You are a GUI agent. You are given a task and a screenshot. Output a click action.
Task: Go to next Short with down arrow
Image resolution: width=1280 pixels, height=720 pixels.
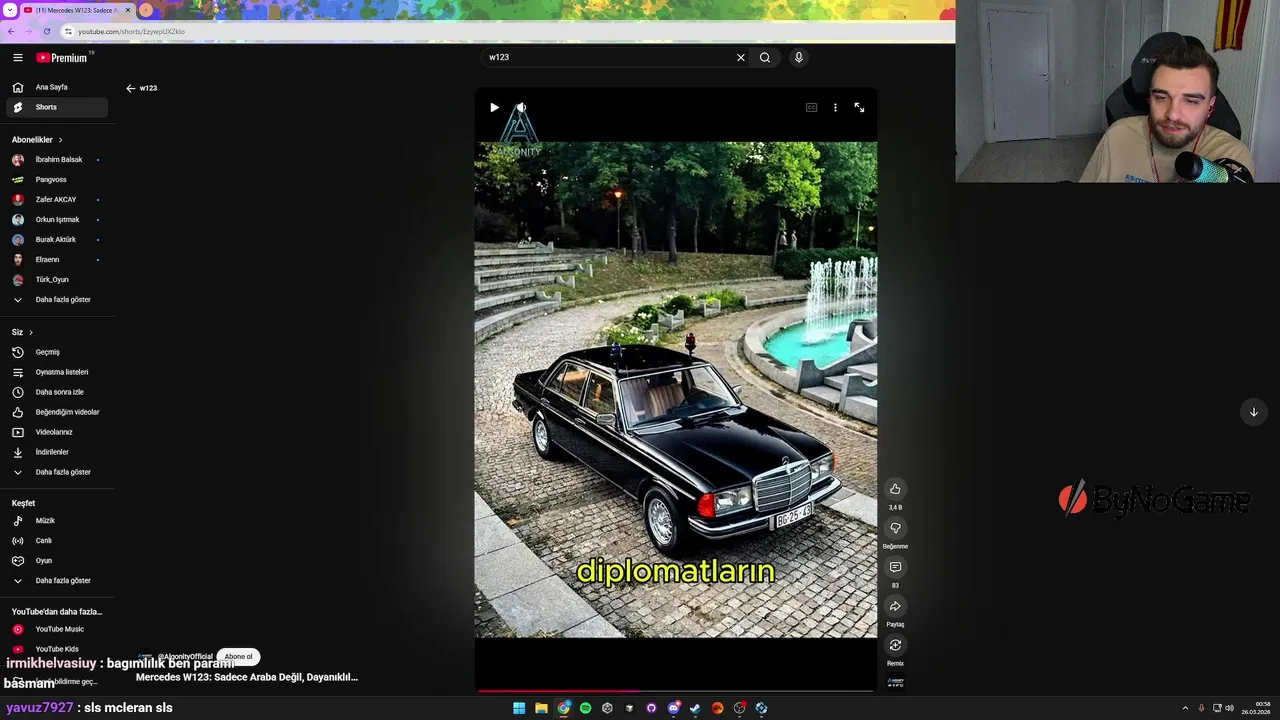(1253, 412)
